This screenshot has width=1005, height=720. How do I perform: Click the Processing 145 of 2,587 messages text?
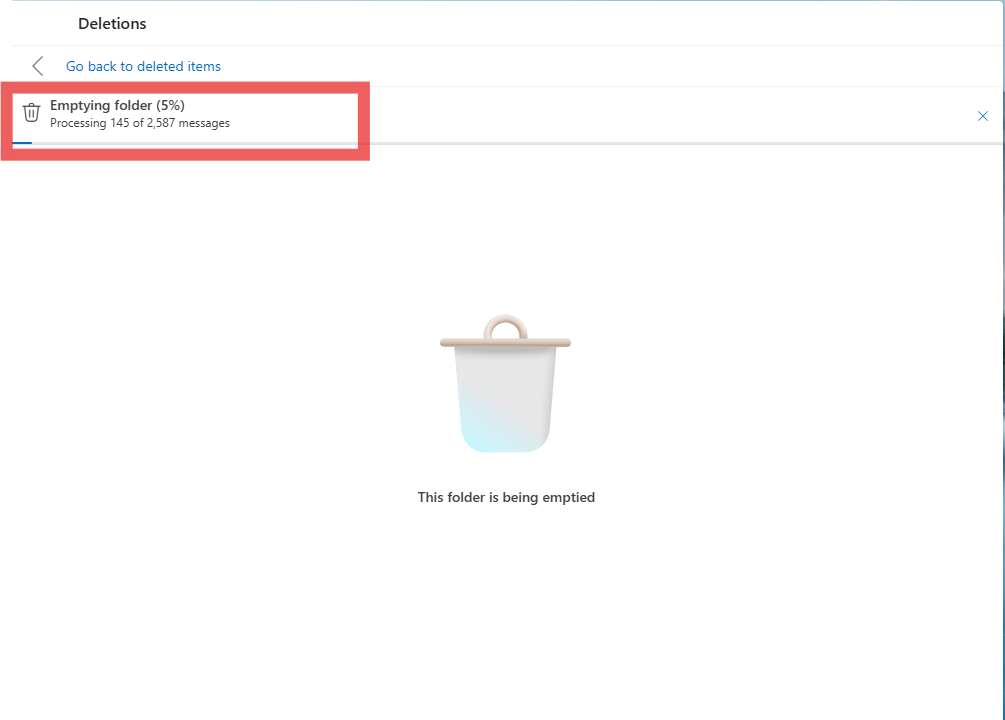140,123
